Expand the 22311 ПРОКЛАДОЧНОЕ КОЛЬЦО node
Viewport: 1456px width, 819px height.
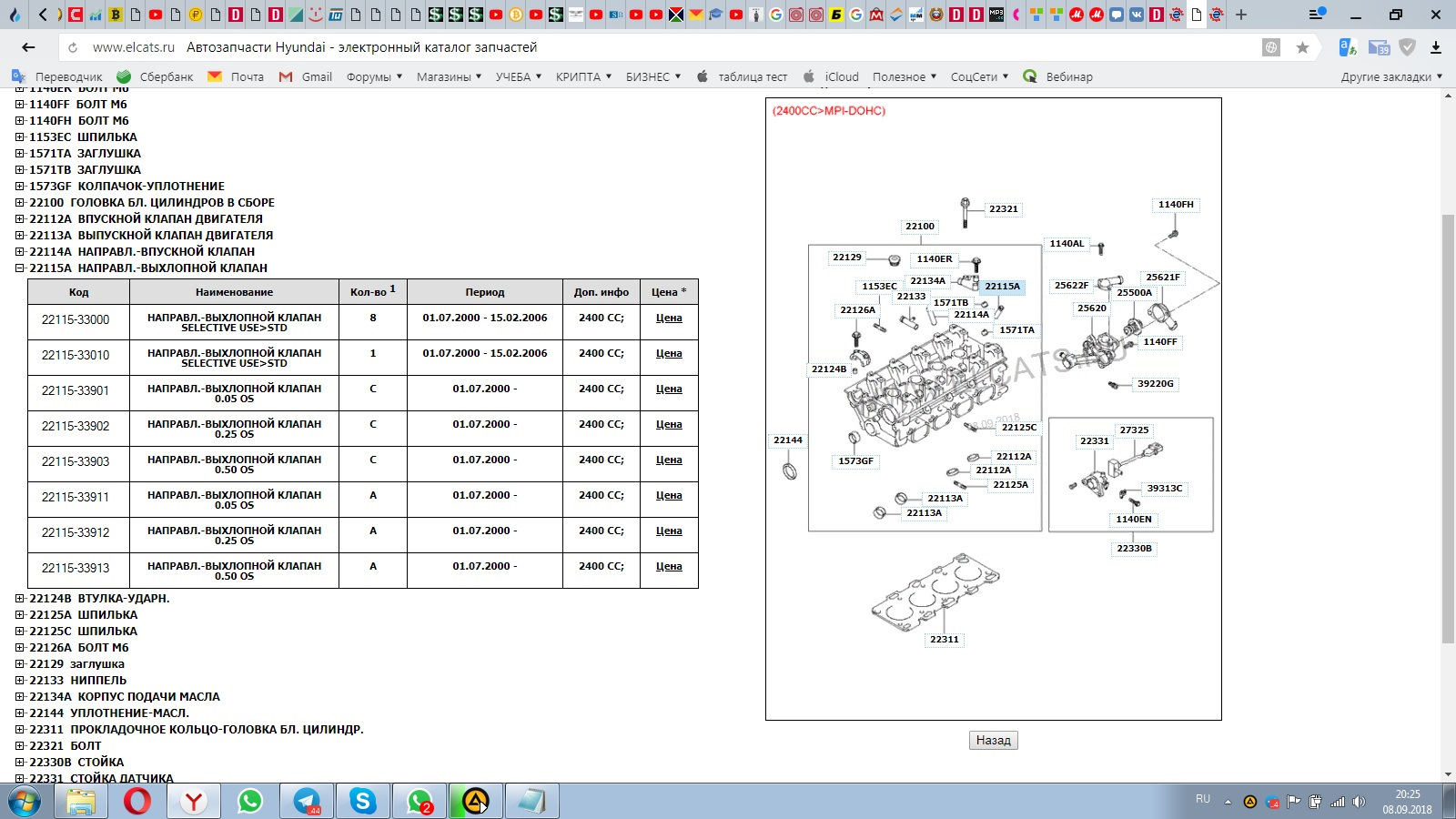coord(20,730)
